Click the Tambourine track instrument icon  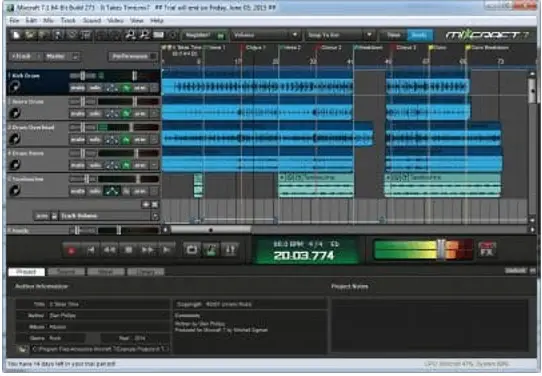(15, 190)
